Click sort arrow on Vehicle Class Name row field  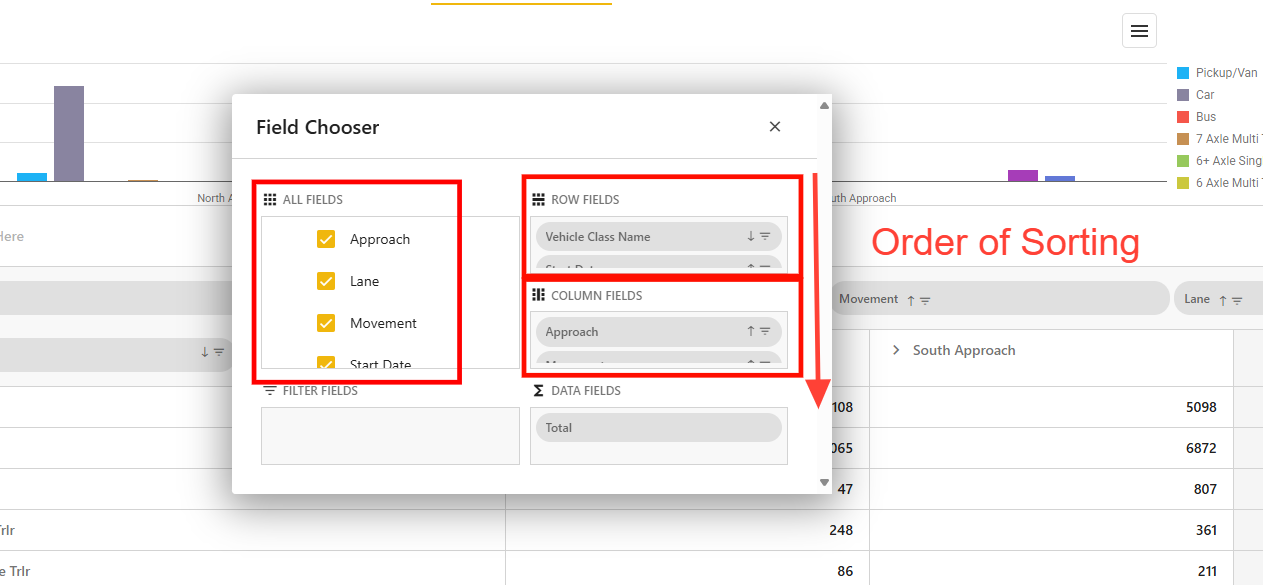(x=751, y=237)
